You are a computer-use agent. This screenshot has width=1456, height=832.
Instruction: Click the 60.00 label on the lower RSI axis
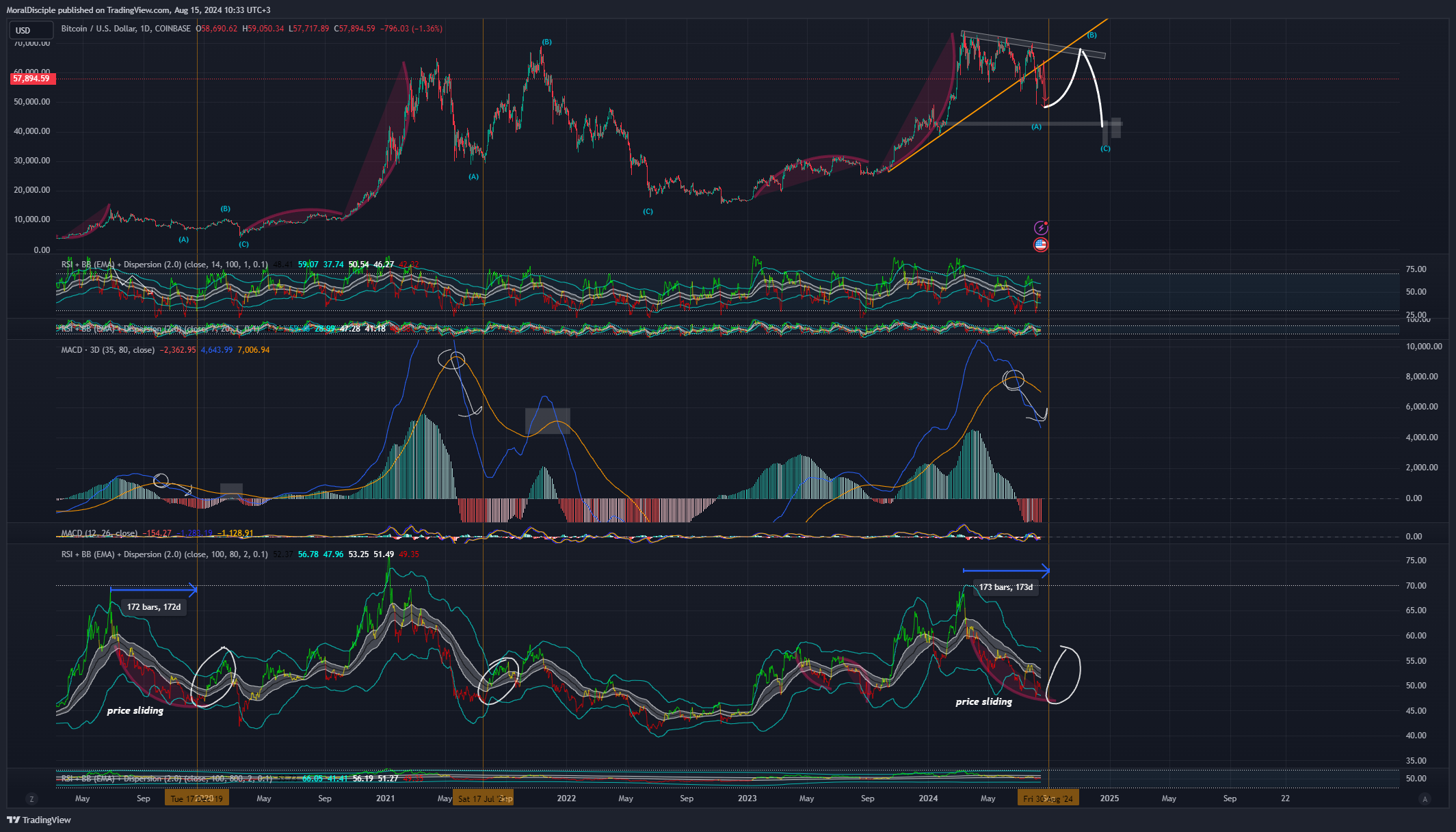(x=1416, y=636)
